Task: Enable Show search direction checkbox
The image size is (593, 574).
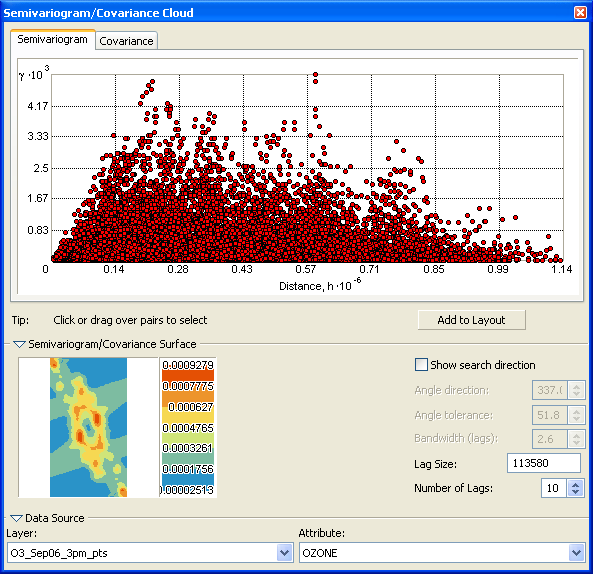Action: [421, 365]
